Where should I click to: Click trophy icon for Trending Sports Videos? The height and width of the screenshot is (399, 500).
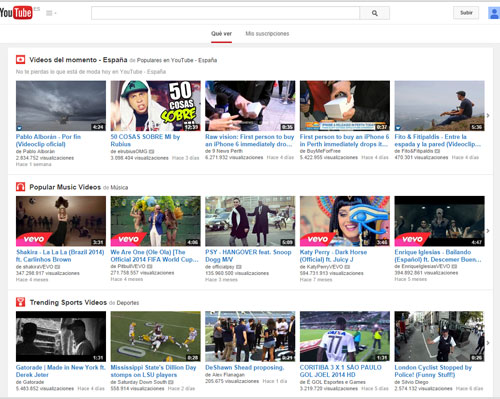pos(20,302)
